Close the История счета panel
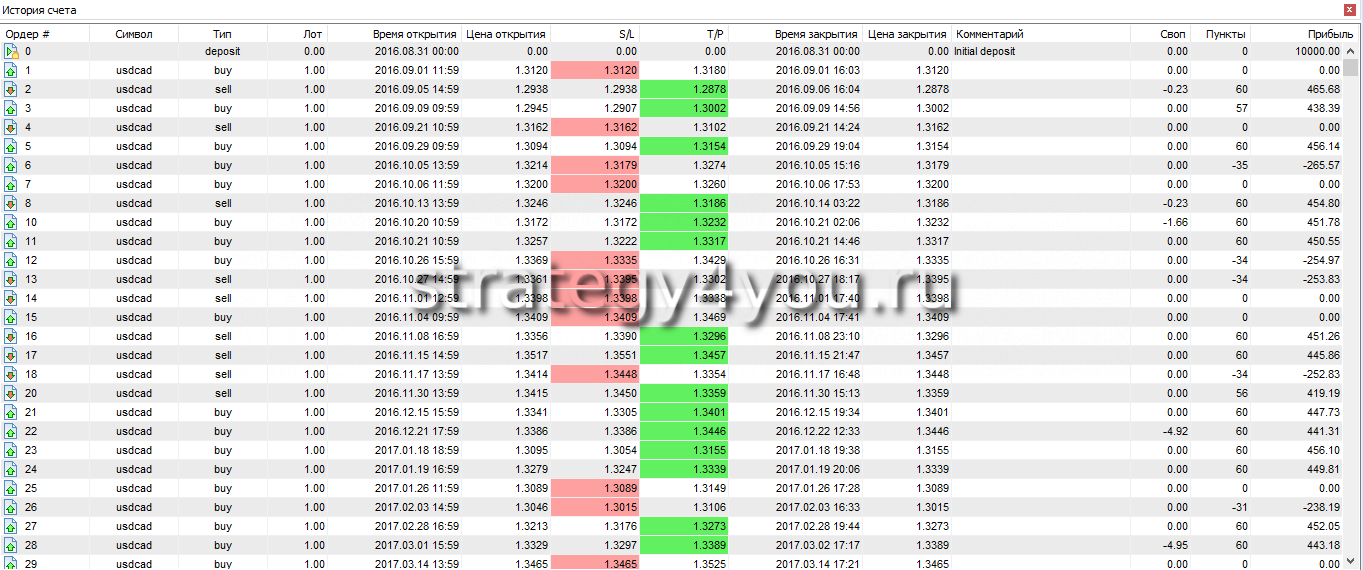1363x570 pixels. (x=1351, y=10)
